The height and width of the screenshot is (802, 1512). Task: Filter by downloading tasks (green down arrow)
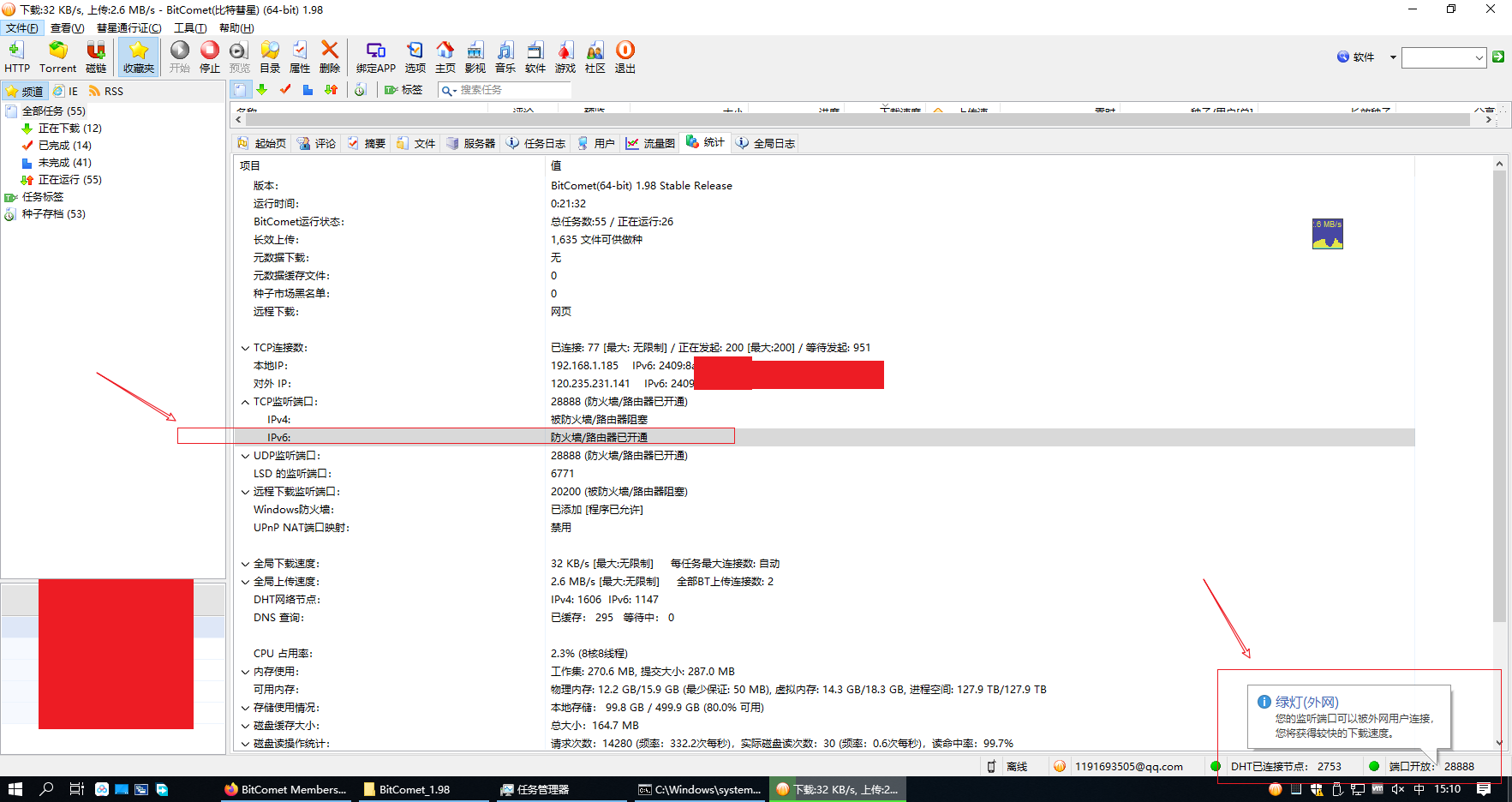click(262, 90)
